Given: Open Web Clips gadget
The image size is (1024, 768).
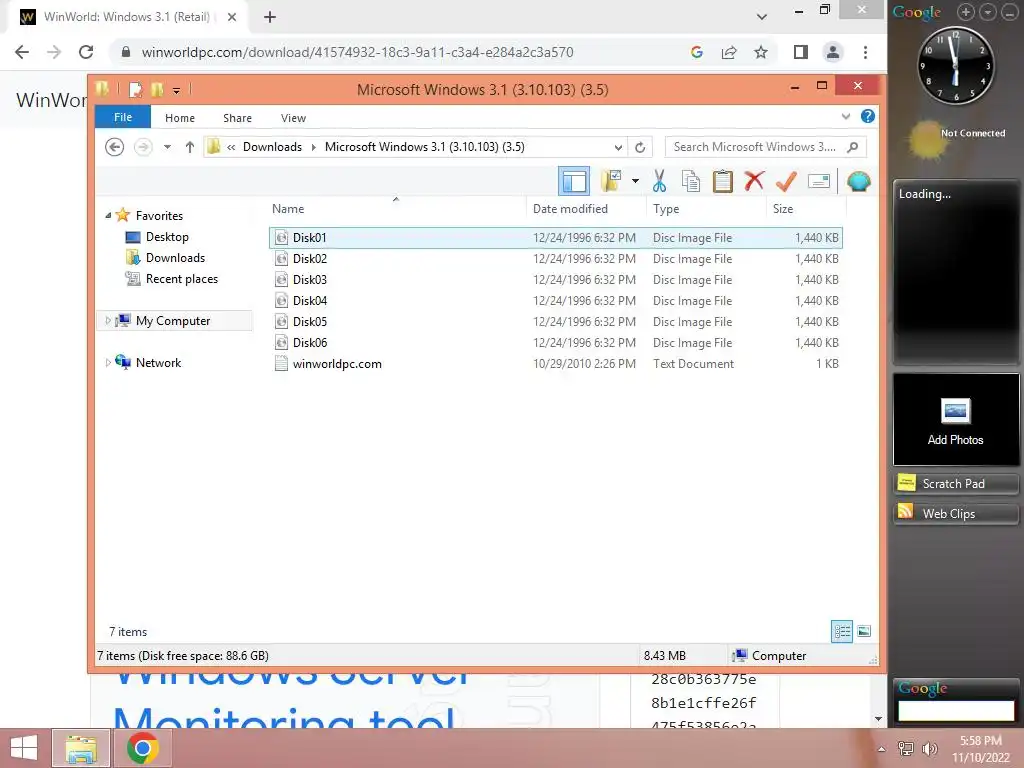Looking at the screenshot, I should click(x=955, y=513).
